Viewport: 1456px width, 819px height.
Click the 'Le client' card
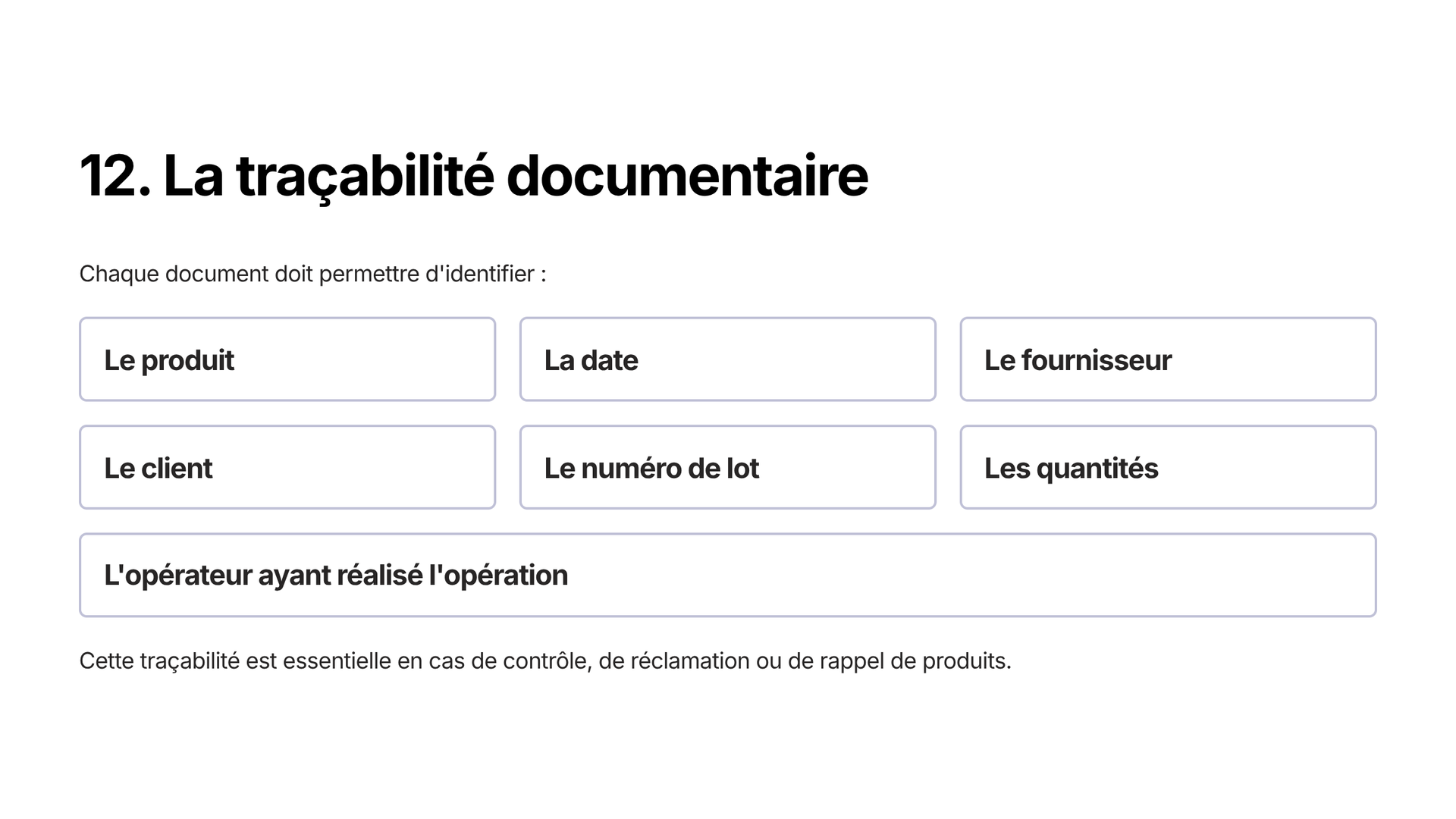pos(287,467)
